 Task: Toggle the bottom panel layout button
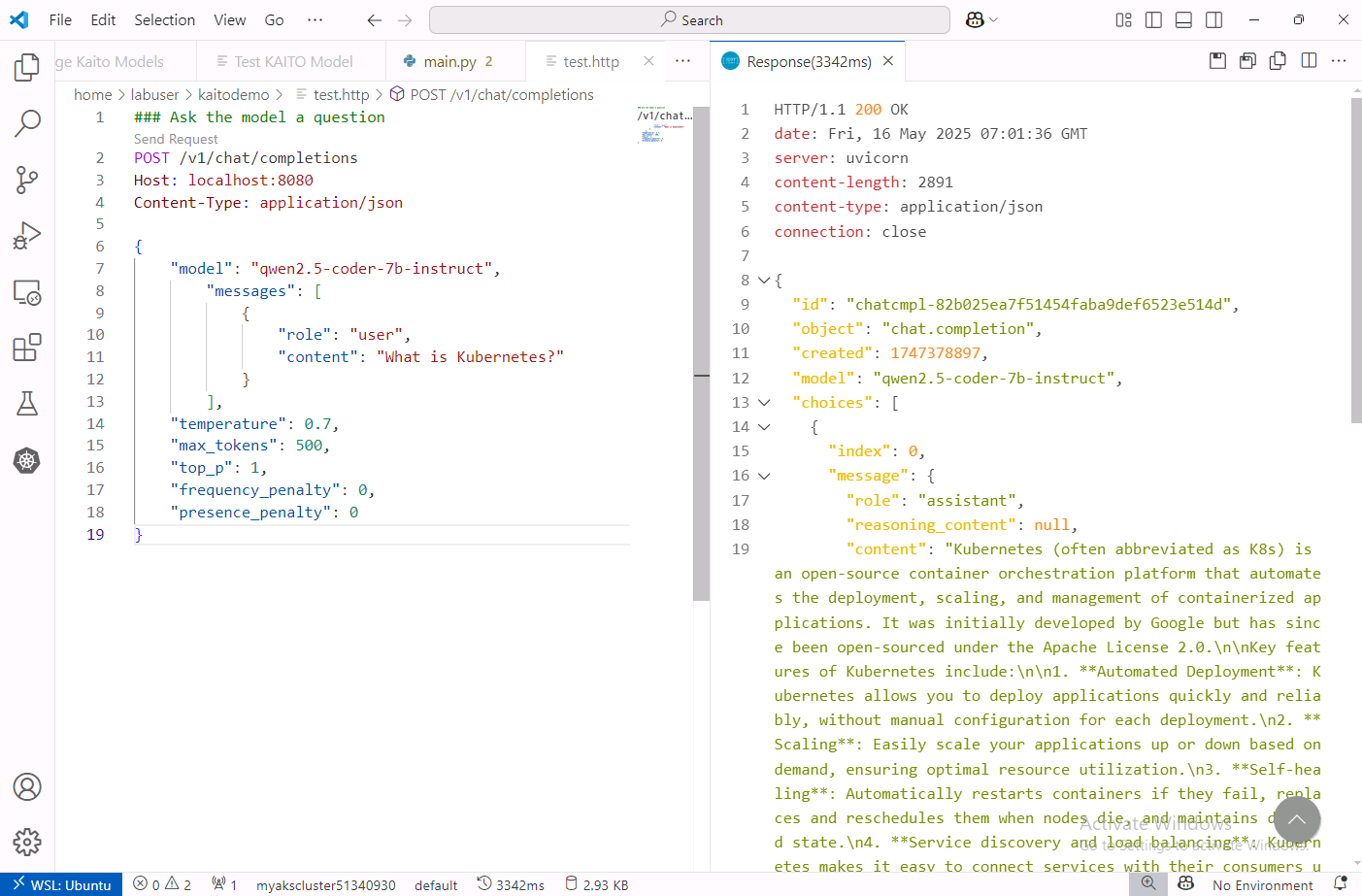1183,20
